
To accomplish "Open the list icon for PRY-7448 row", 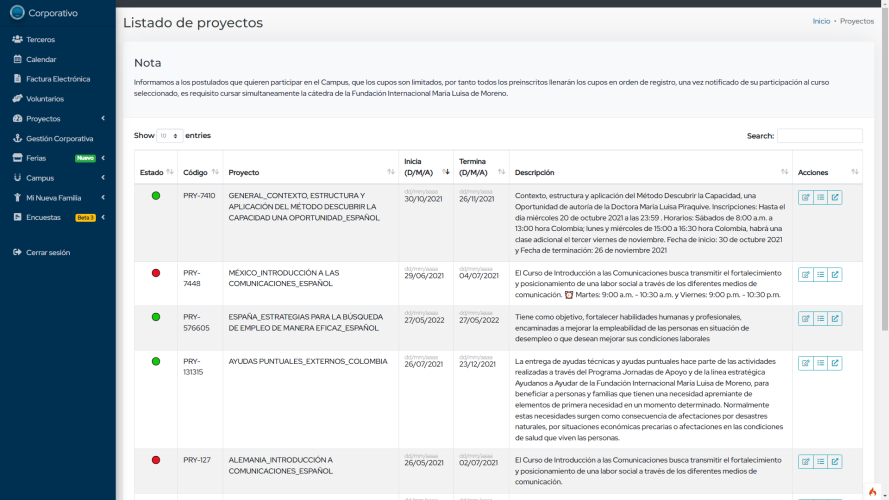I will coord(820,275).
